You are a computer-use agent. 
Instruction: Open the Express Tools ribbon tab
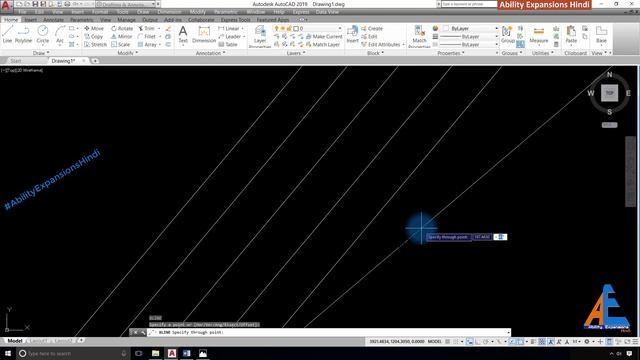[x=236, y=20]
